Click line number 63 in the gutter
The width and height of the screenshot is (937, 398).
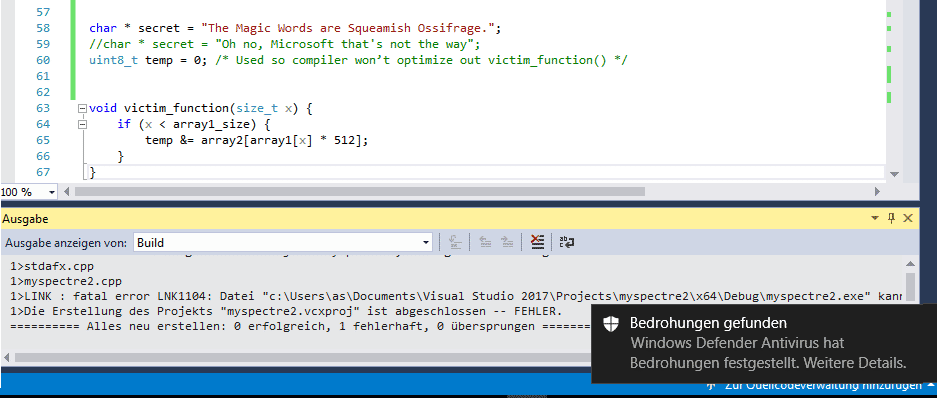(x=43, y=109)
